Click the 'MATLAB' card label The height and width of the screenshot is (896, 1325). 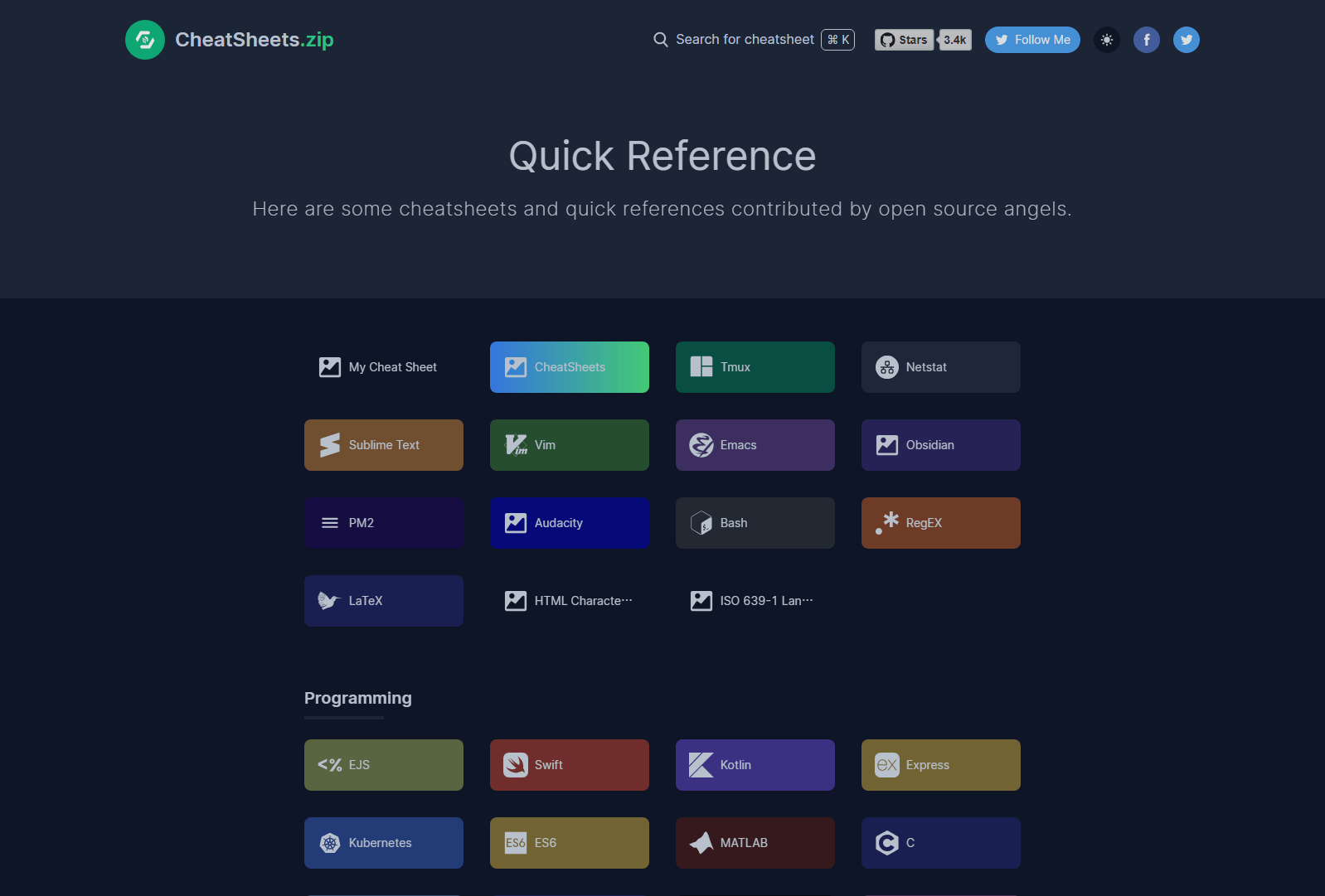[744, 843]
